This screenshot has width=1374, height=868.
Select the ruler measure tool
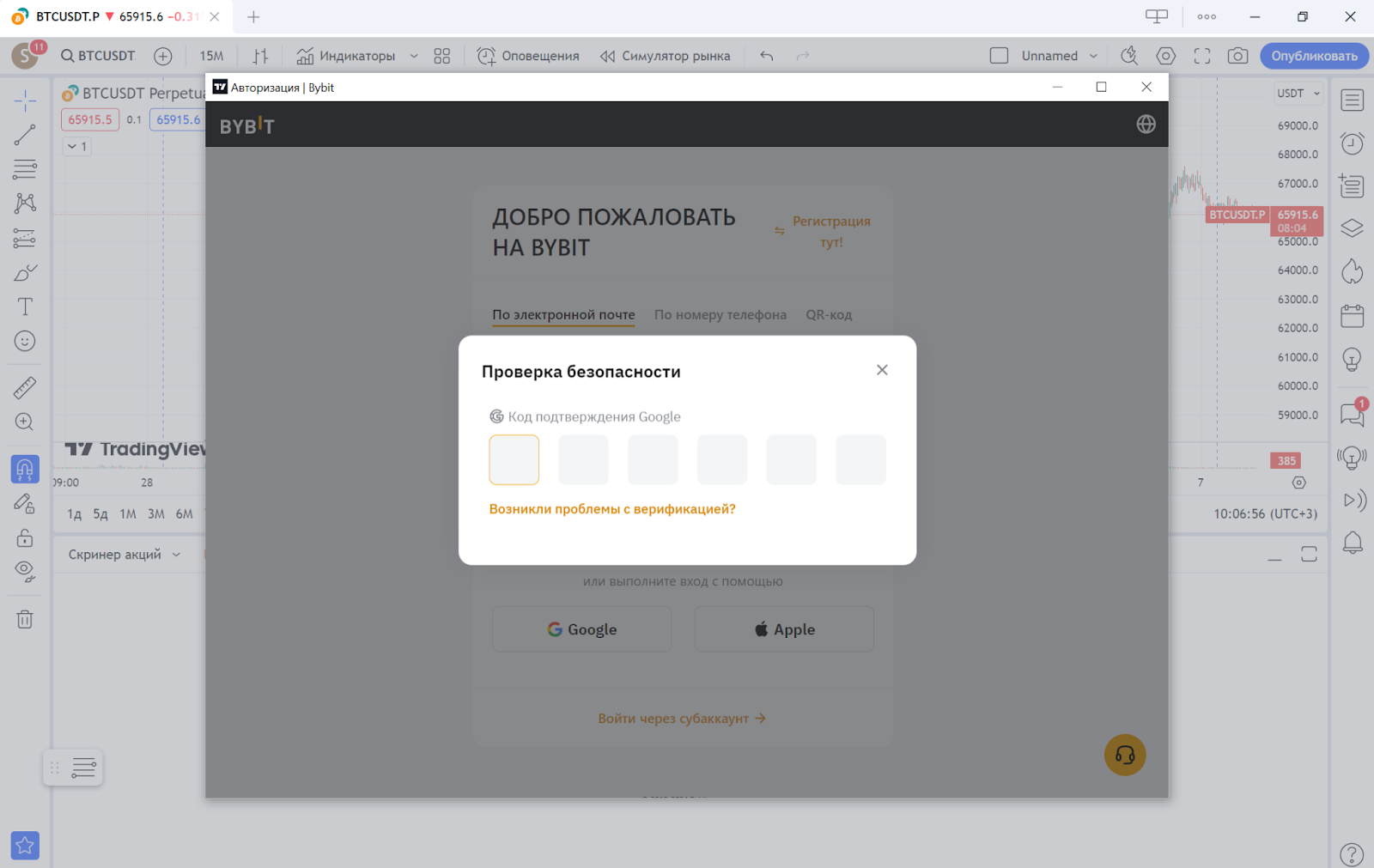coord(25,387)
